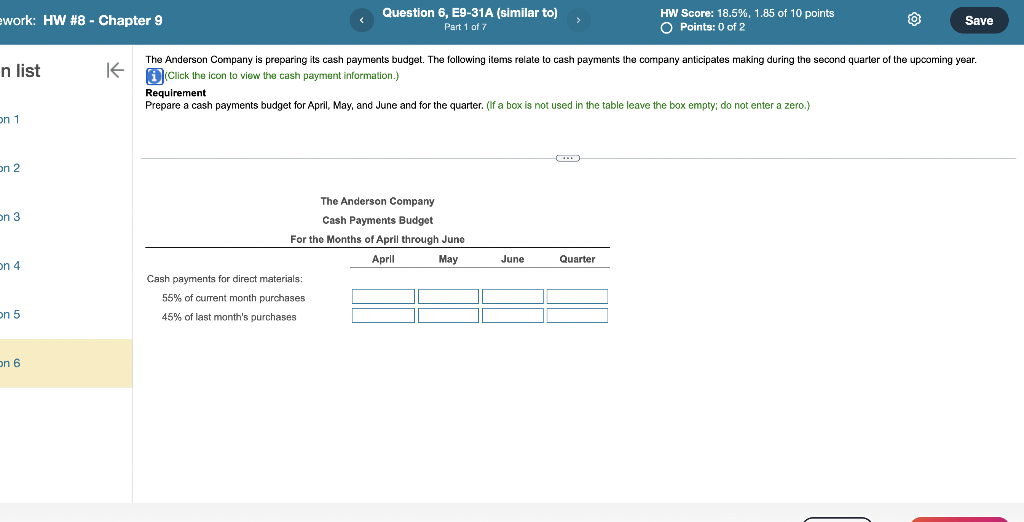Click the 'Part 1 of 7' label
The image size is (1024, 522).
[465, 27]
